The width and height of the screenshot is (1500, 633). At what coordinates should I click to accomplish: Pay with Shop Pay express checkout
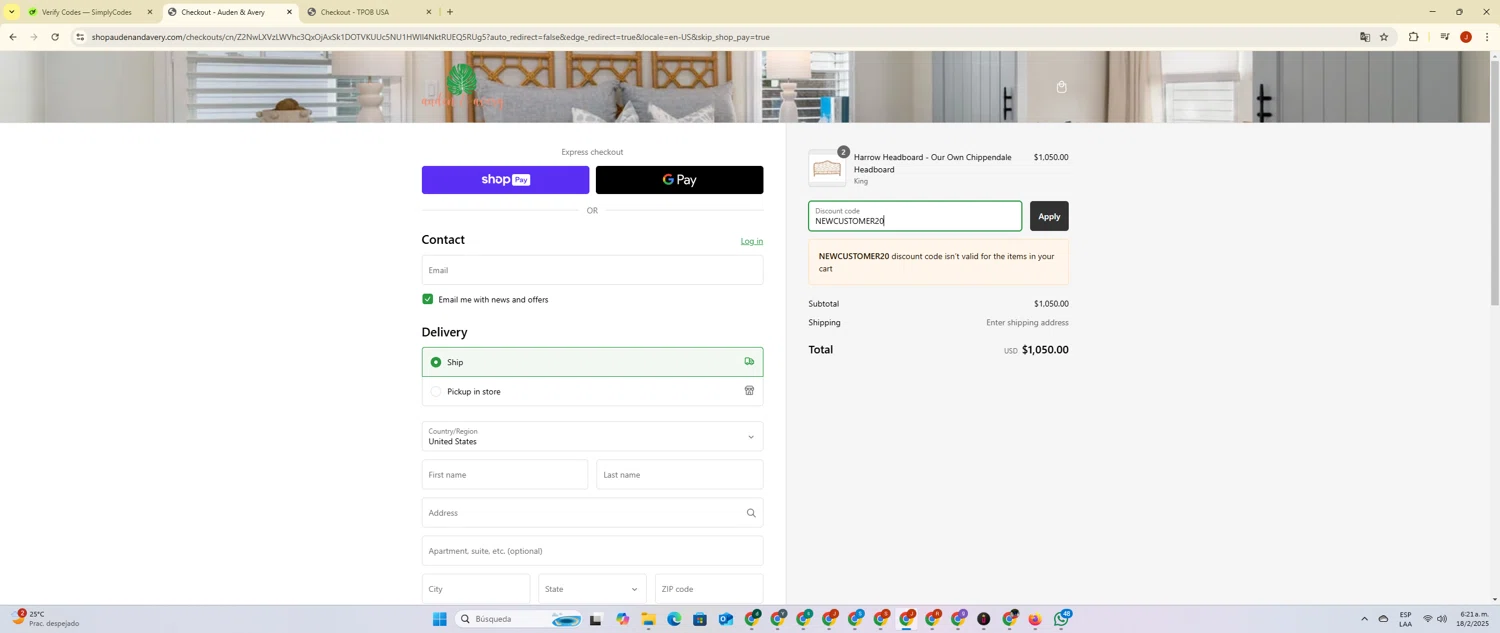coord(505,180)
